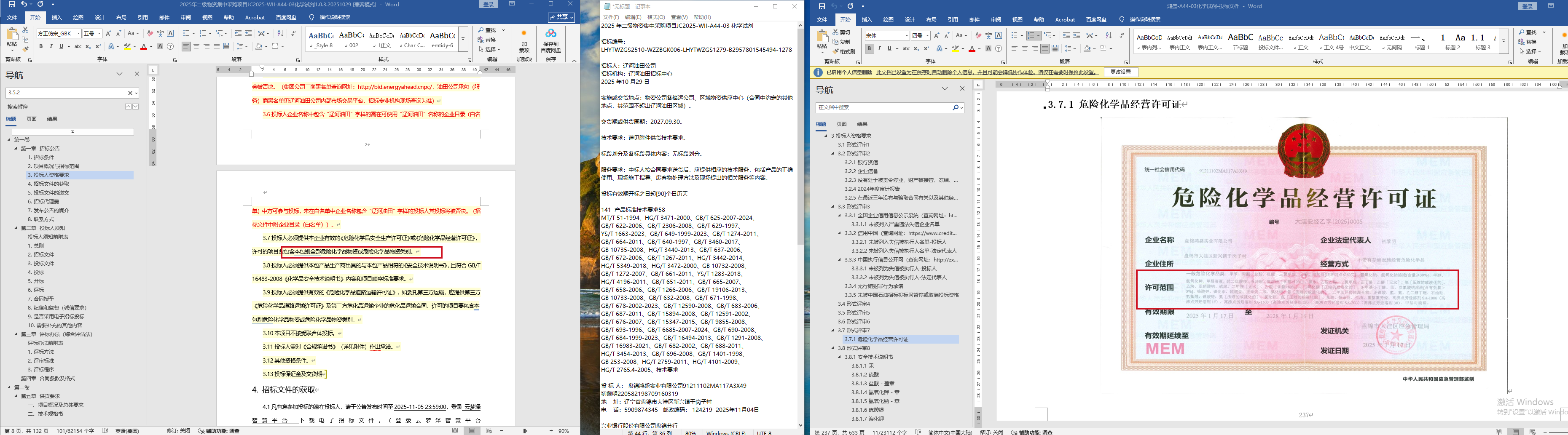Screen dimensions: 1568x435
Task: Open the 文件 tab in right Word window
Action: (x=822, y=19)
